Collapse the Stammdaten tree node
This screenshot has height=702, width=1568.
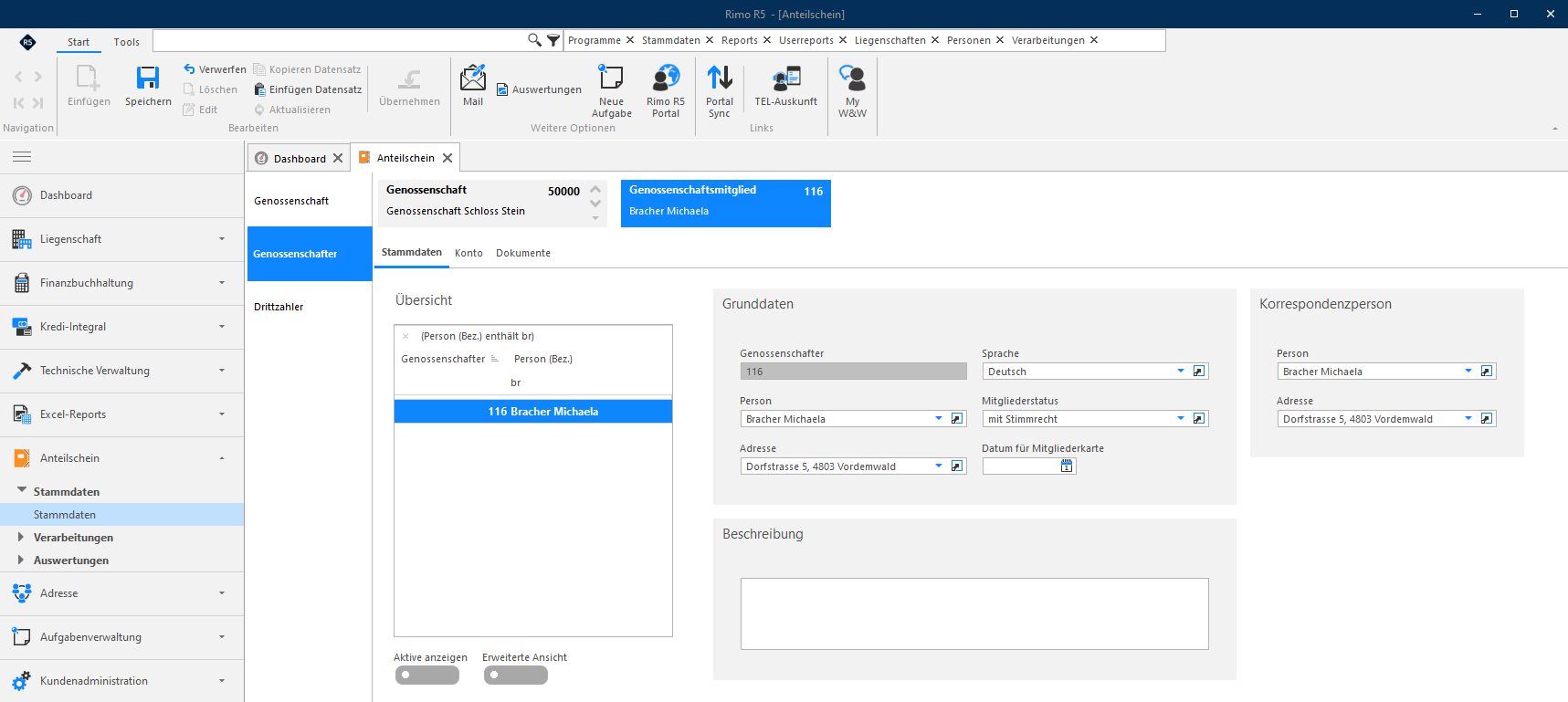22,491
